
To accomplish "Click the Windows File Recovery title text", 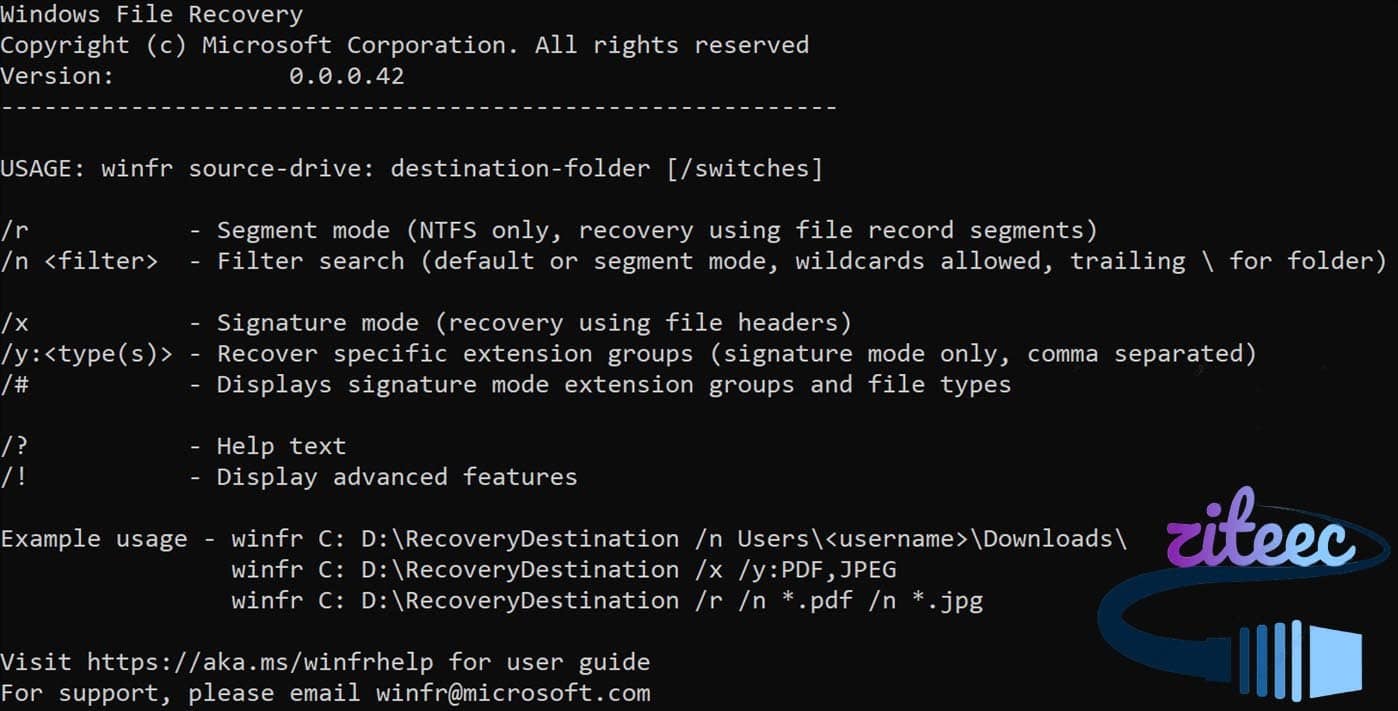I will 151,15.
